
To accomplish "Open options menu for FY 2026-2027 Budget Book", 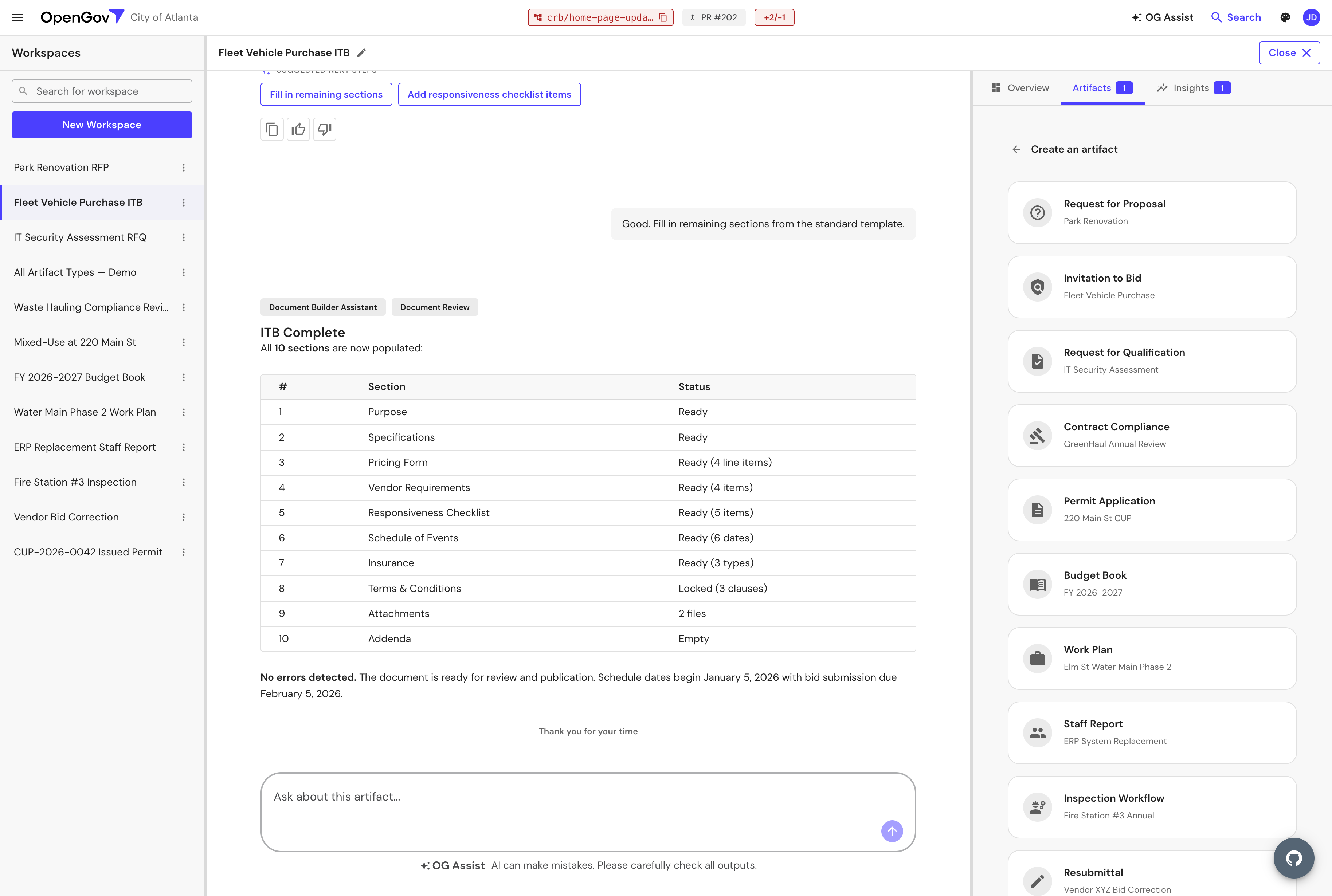I will 183,378.
